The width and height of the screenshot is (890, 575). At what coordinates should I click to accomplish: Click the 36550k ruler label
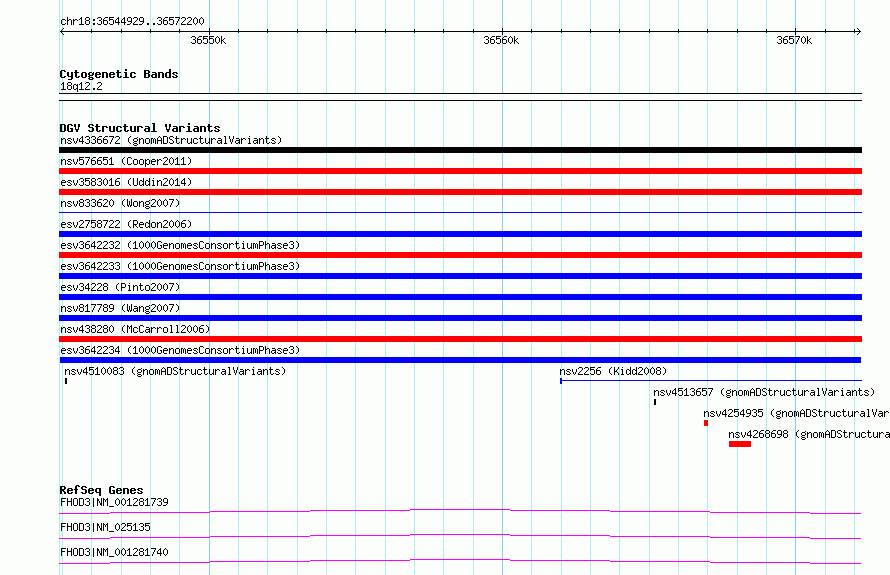point(208,40)
